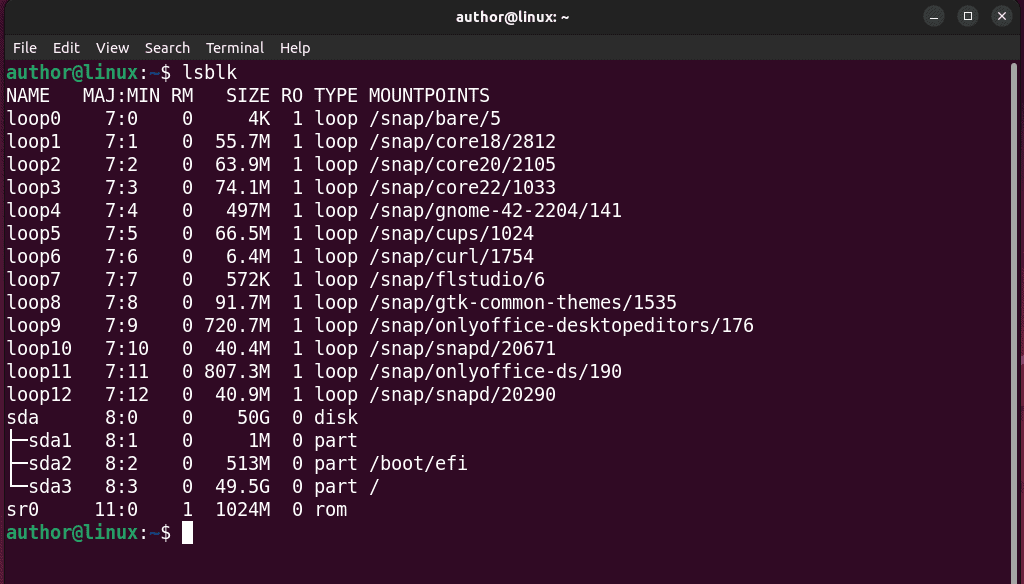Select the /snap/flstudio/6 mountpoint text
This screenshot has height=584, width=1024.
point(455,279)
